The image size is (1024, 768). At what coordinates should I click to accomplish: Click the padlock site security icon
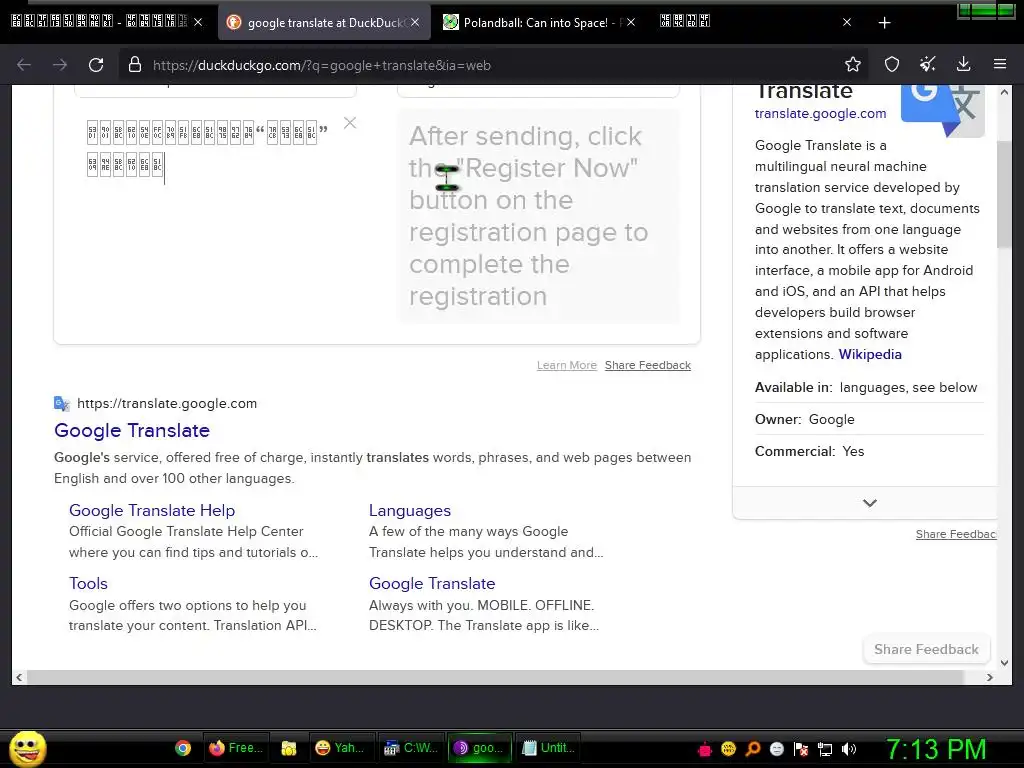(x=135, y=65)
